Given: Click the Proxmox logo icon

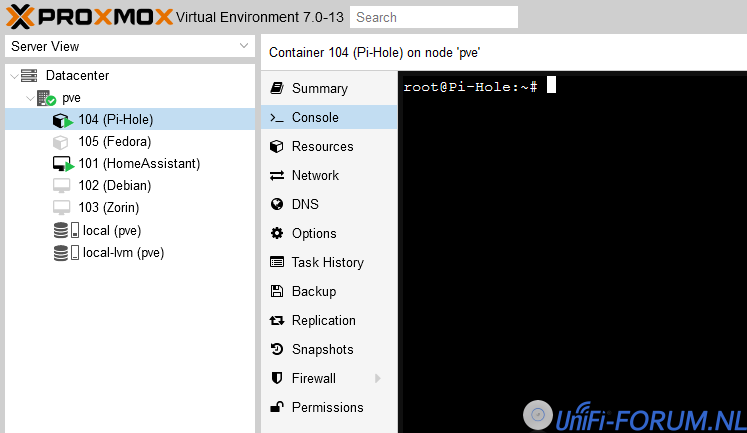Looking at the screenshot, I should tap(20, 16).
